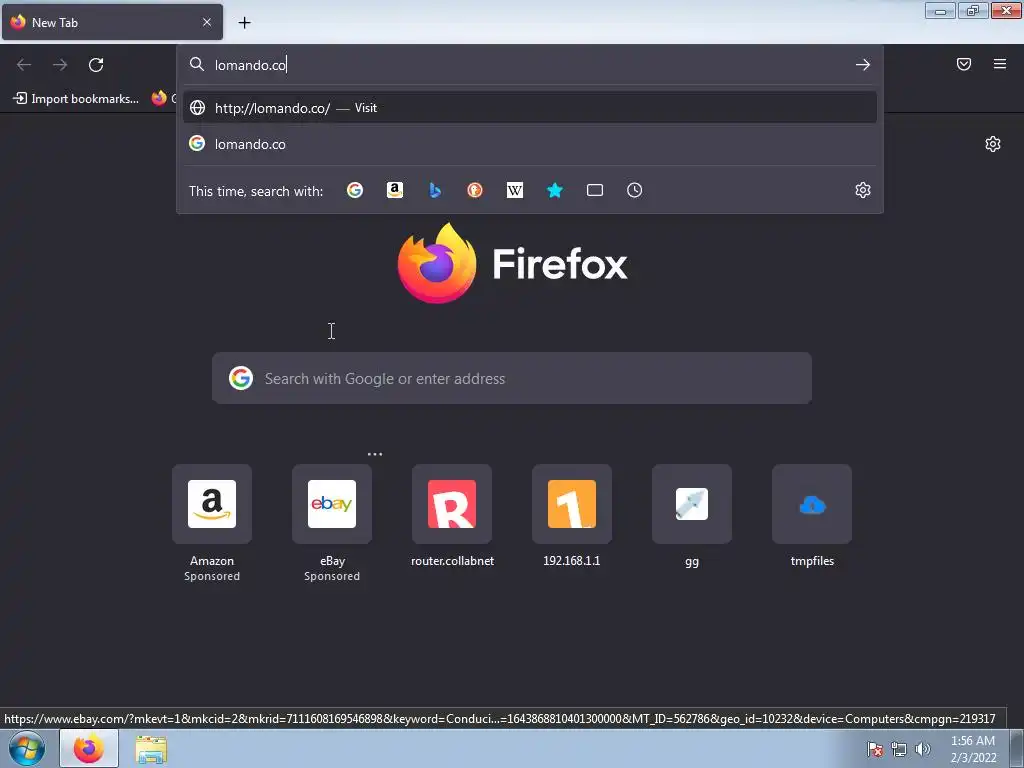This screenshot has height=768, width=1024.
Task: Search this time with DuckDuckGo
Action: [475, 190]
